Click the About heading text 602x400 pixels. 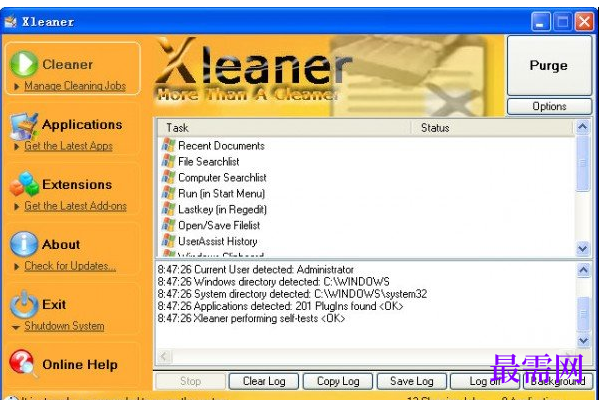[x=61, y=244]
